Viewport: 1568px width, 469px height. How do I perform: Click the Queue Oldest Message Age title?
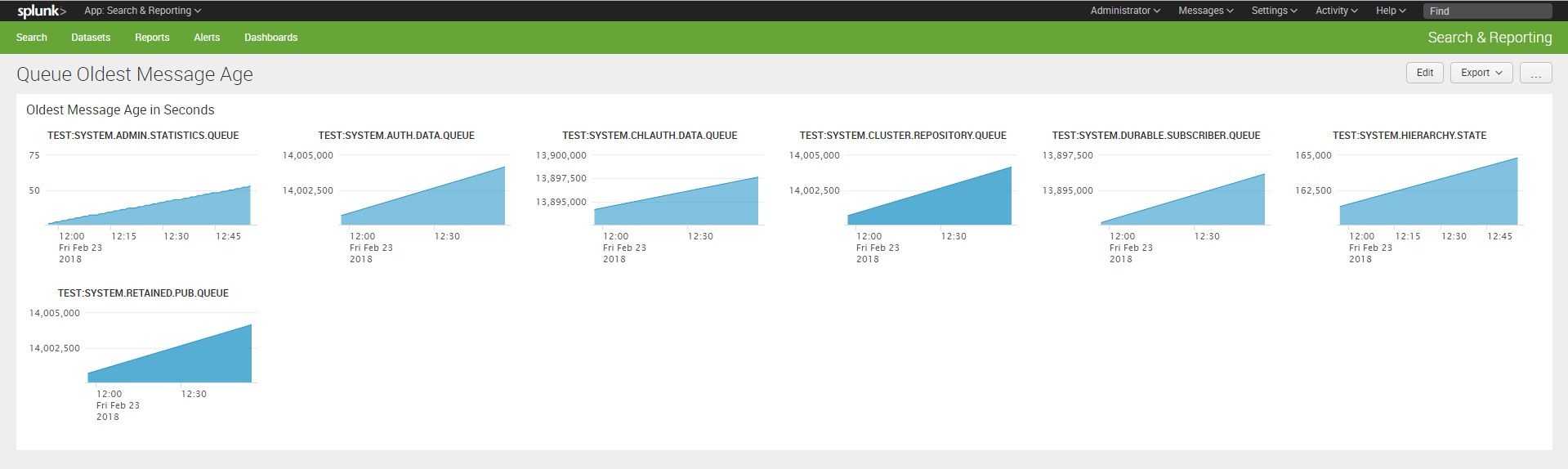tap(135, 74)
